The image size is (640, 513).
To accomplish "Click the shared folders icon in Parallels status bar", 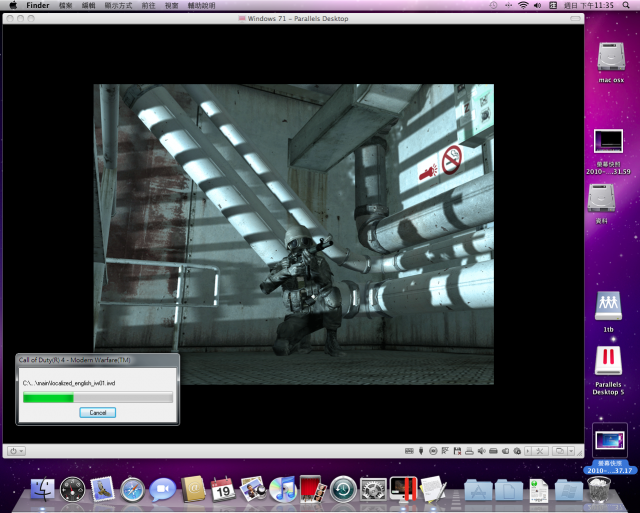I will point(505,451).
